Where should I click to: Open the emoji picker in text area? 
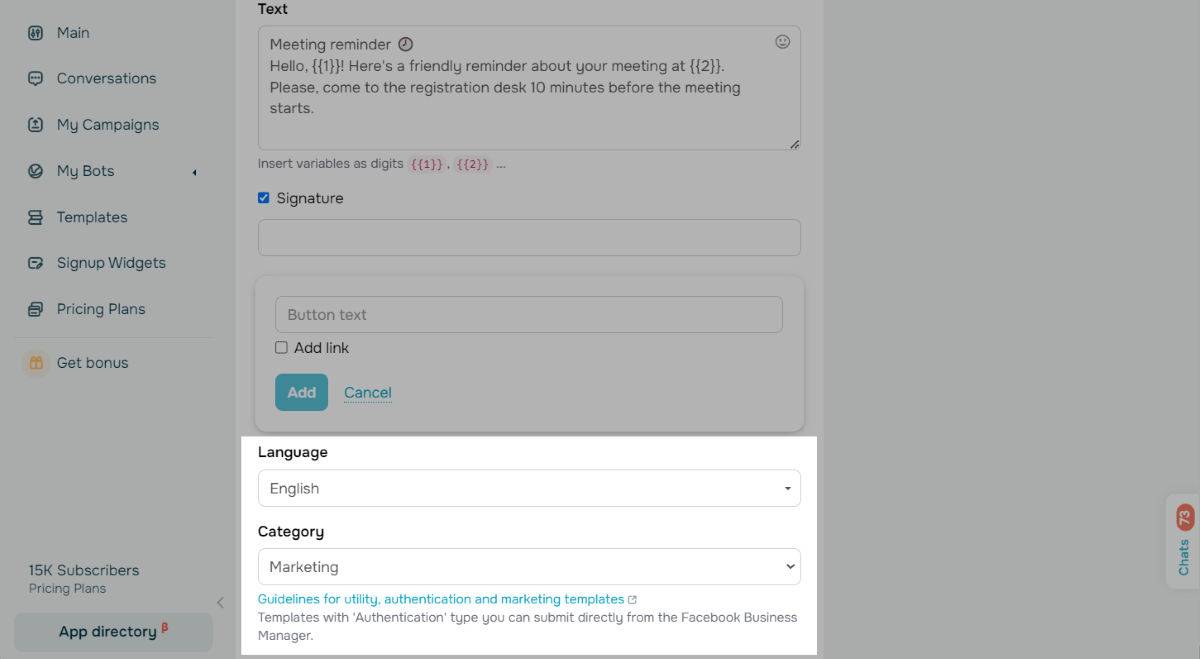(783, 42)
